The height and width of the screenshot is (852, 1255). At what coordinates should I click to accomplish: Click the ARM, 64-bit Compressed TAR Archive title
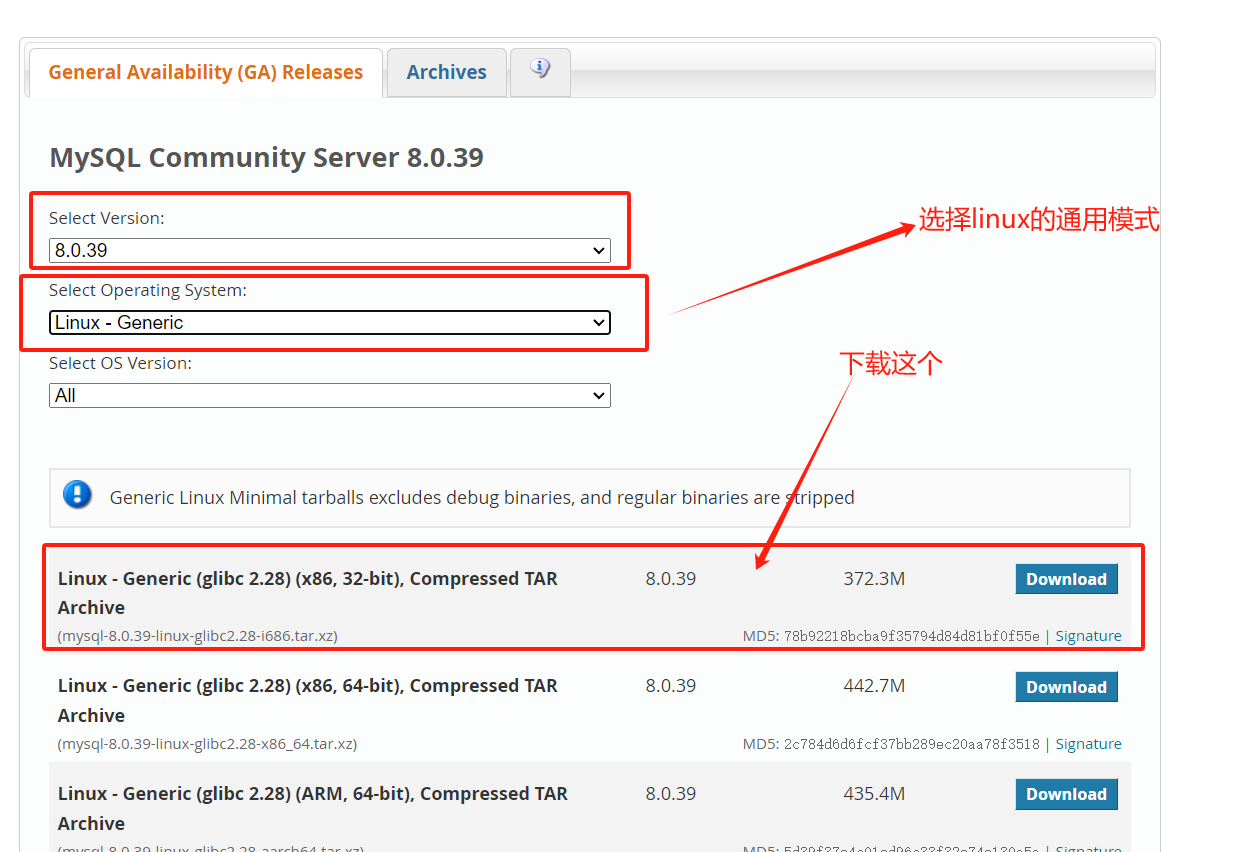pyautogui.click(x=312, y=808)
